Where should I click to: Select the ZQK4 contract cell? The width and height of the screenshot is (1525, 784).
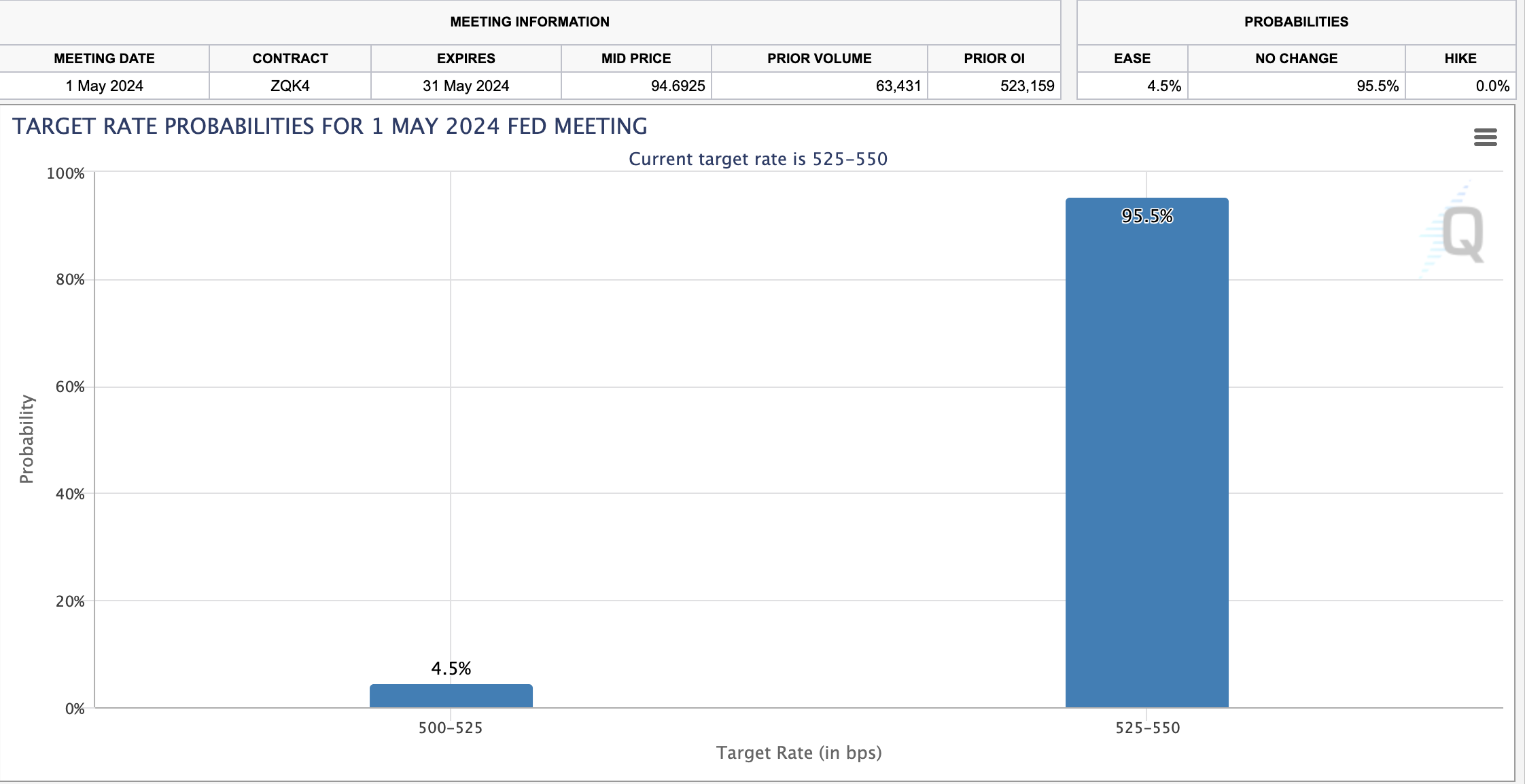290,86
